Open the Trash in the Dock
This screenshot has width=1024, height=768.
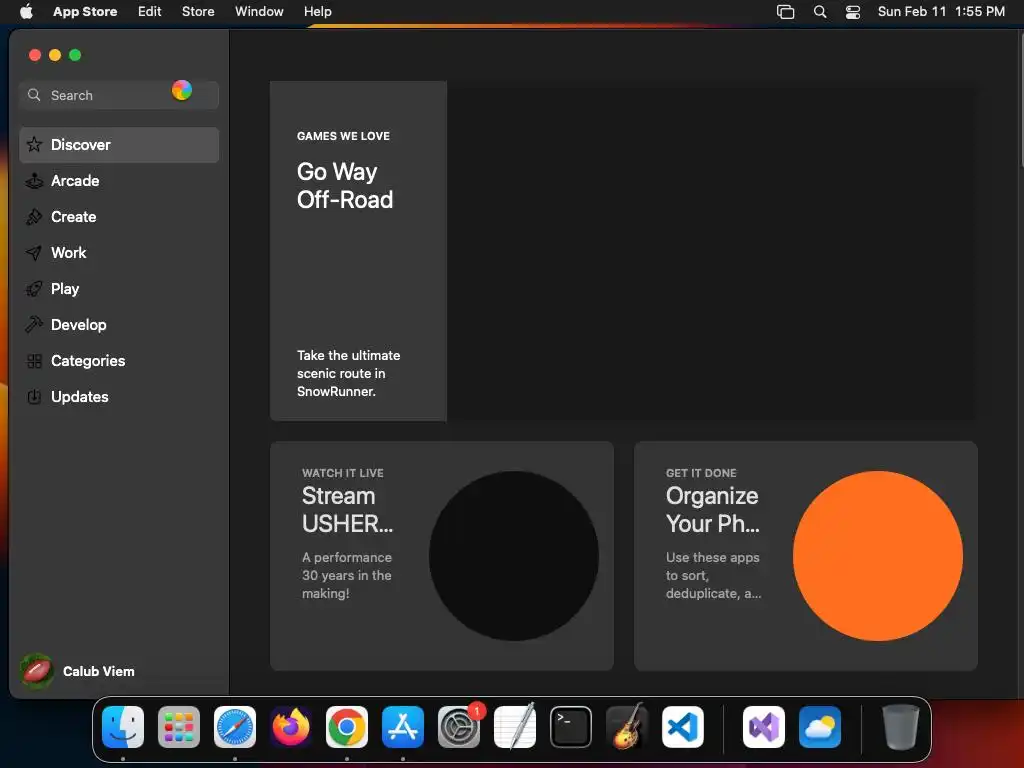click(901, 727)
